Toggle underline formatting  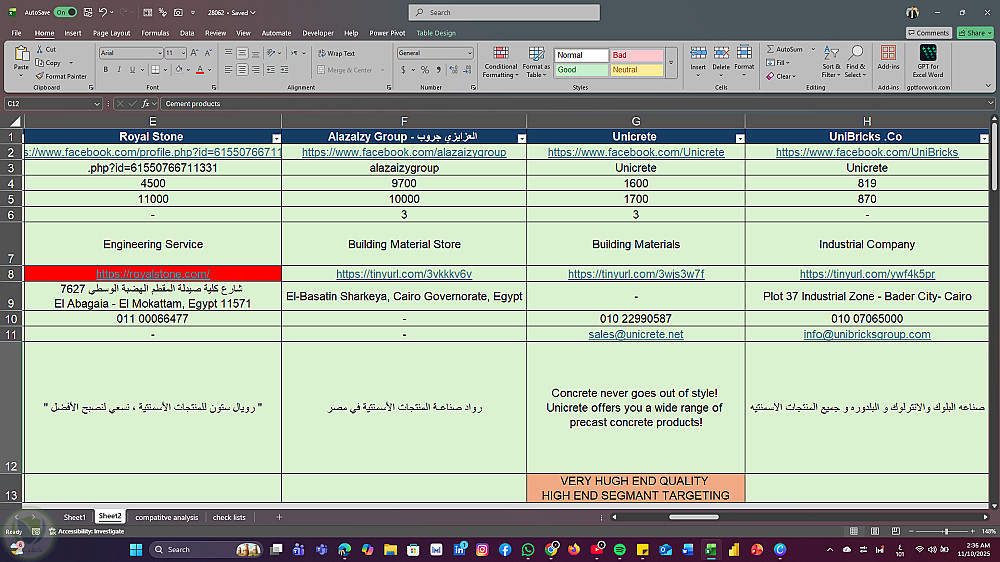coord(132,70)
